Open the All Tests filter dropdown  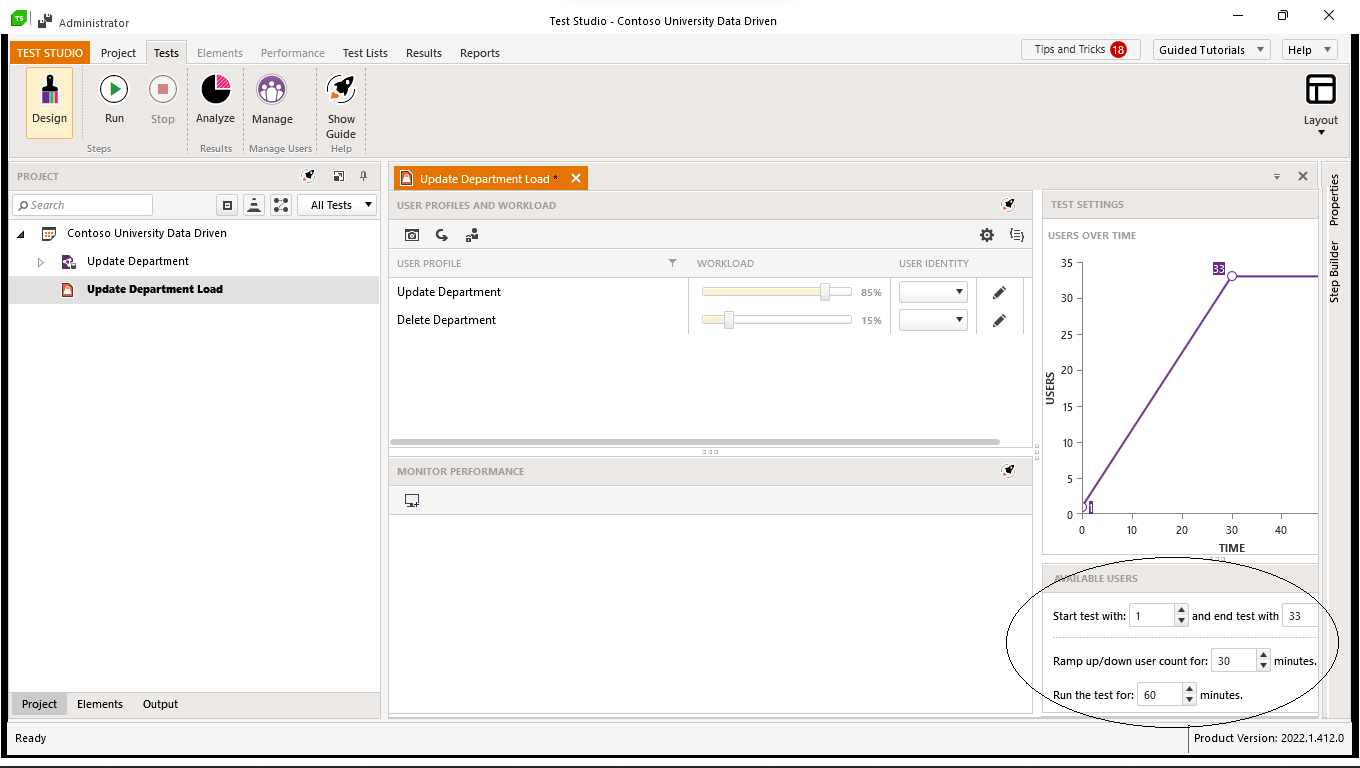337,205
